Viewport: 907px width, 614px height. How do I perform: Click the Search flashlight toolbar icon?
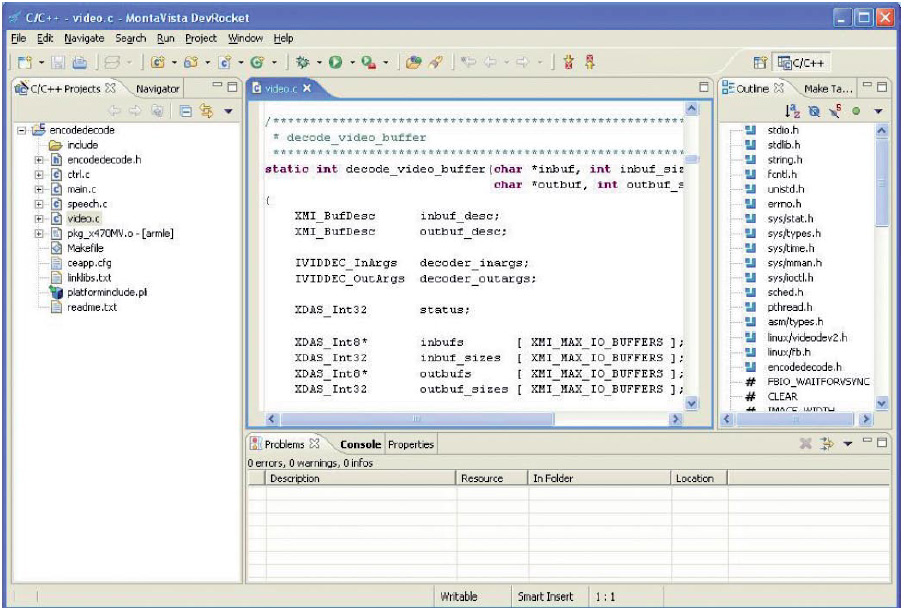pyautogui.click(x=436, y=62)
